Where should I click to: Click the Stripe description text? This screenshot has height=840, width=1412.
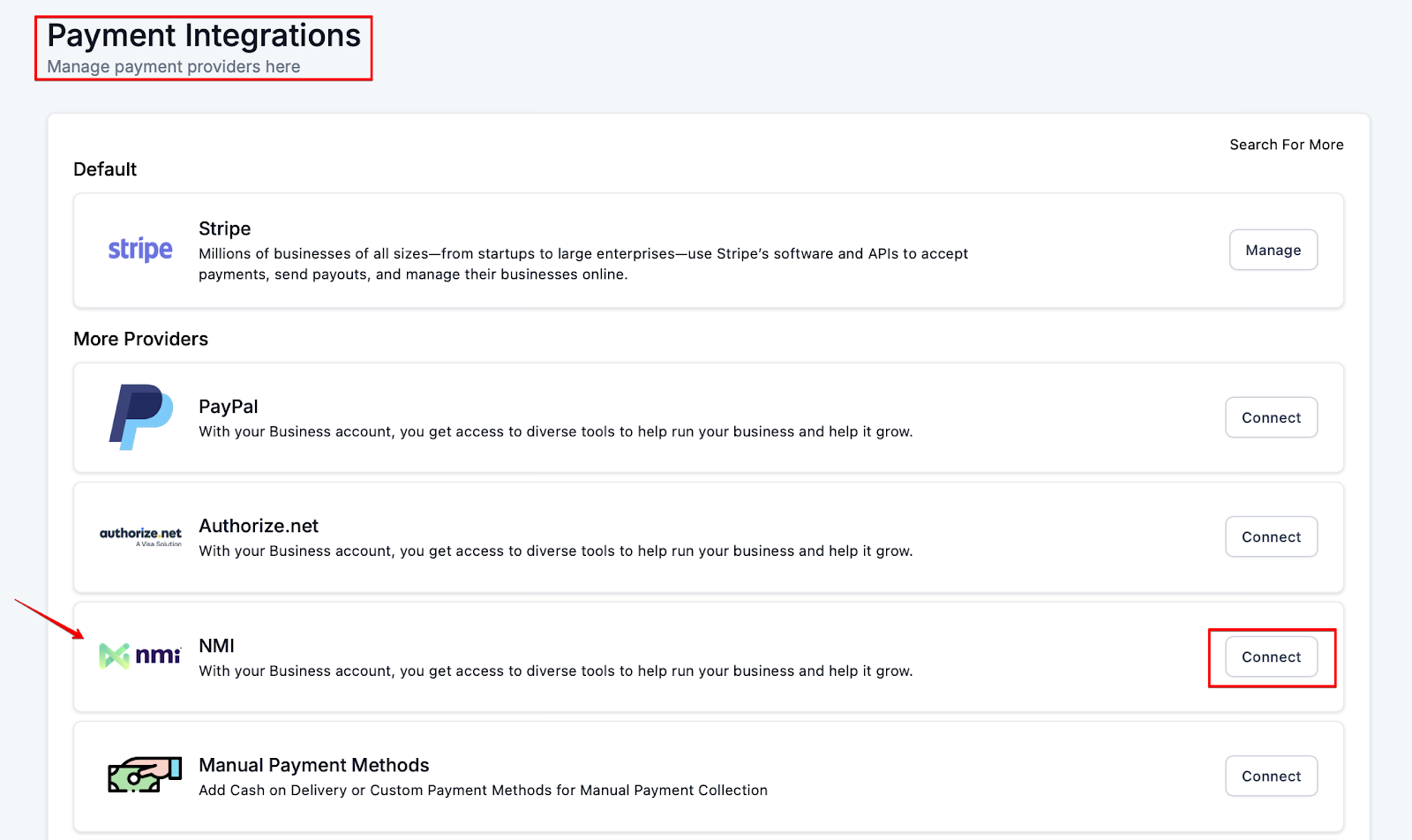pos(582,264)
